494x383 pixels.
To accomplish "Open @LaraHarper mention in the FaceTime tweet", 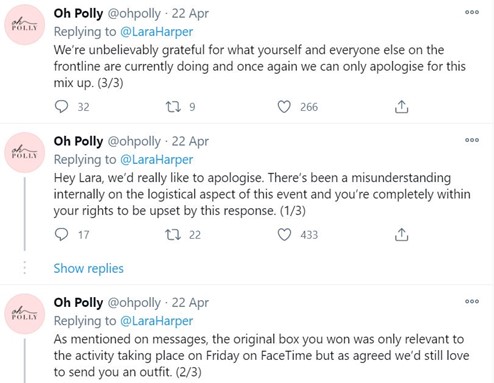I will pos(156,321).
